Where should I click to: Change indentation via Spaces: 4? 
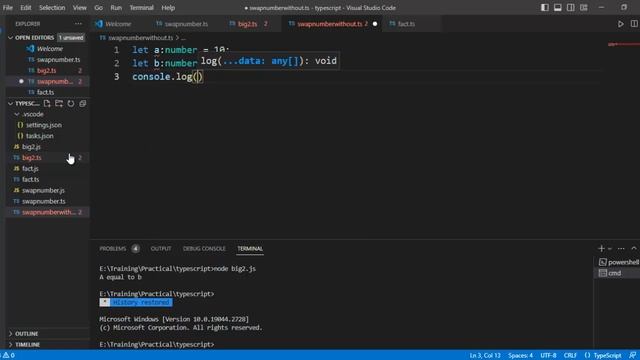pos(520,355)
